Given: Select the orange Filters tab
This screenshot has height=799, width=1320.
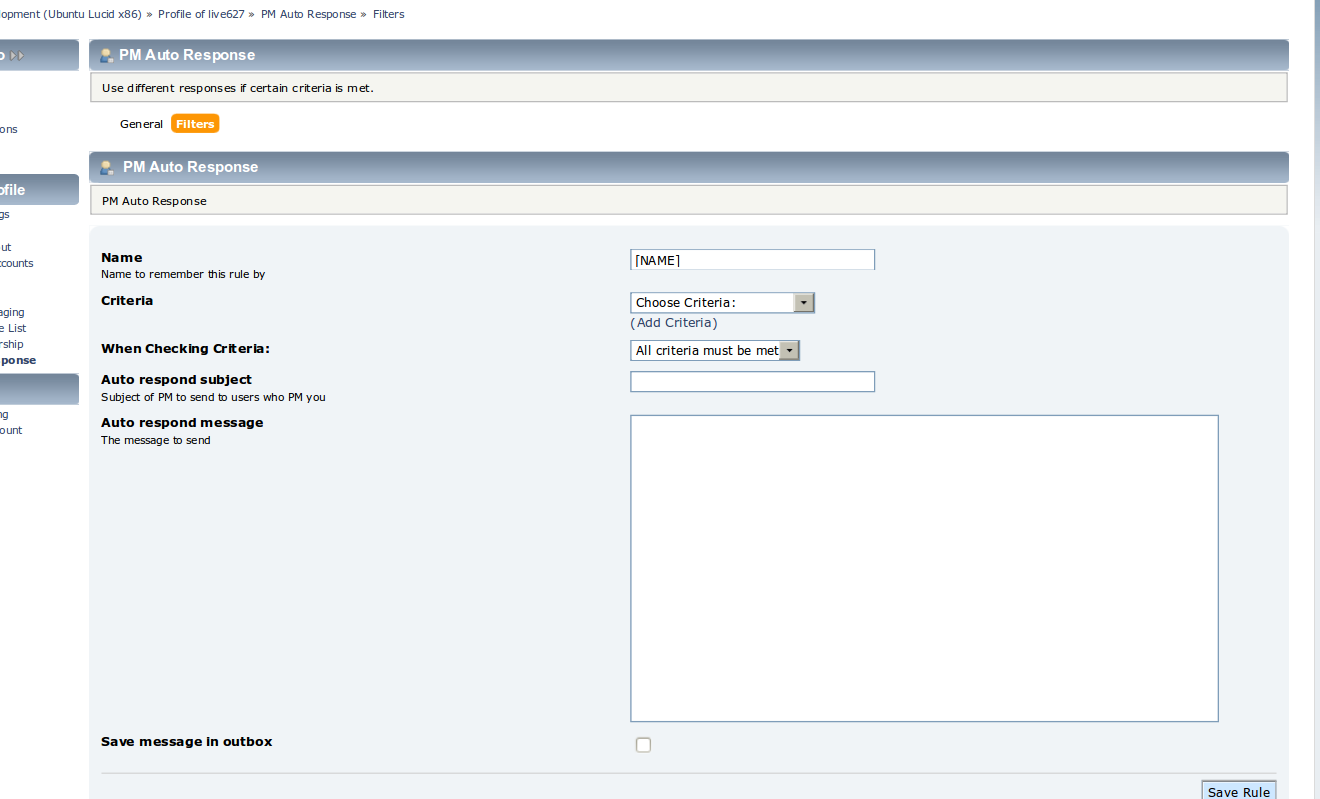Looking at the screenshot, I should click(x=195, y=124).
